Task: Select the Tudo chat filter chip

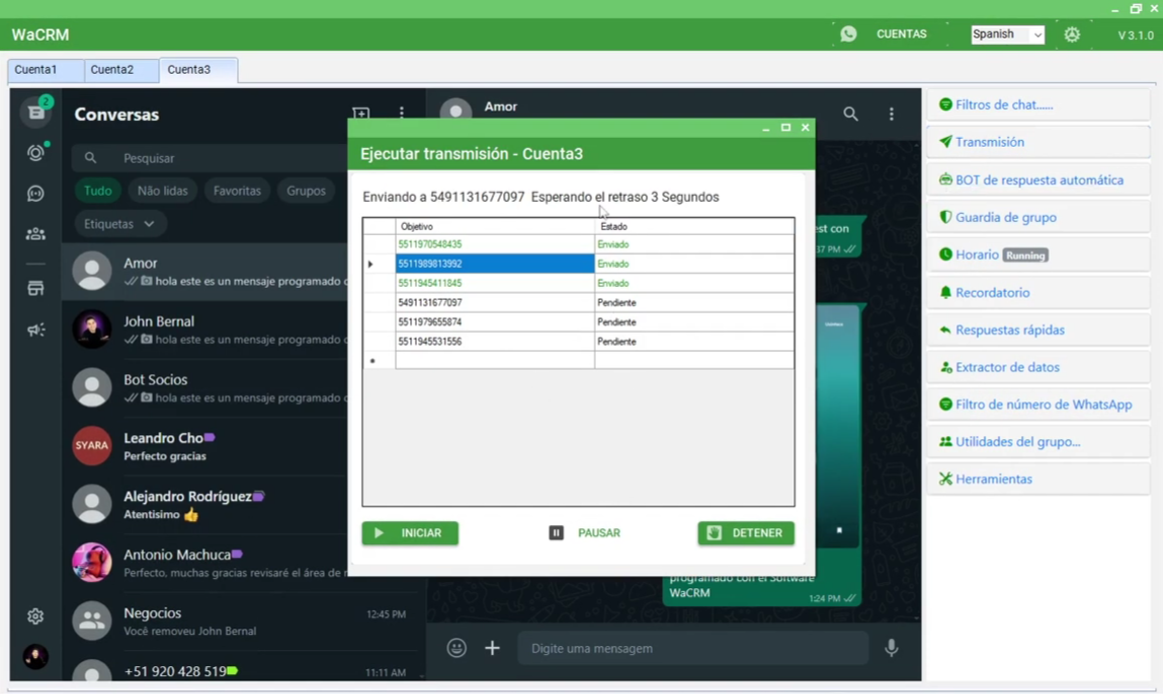Action: (98, 191)
